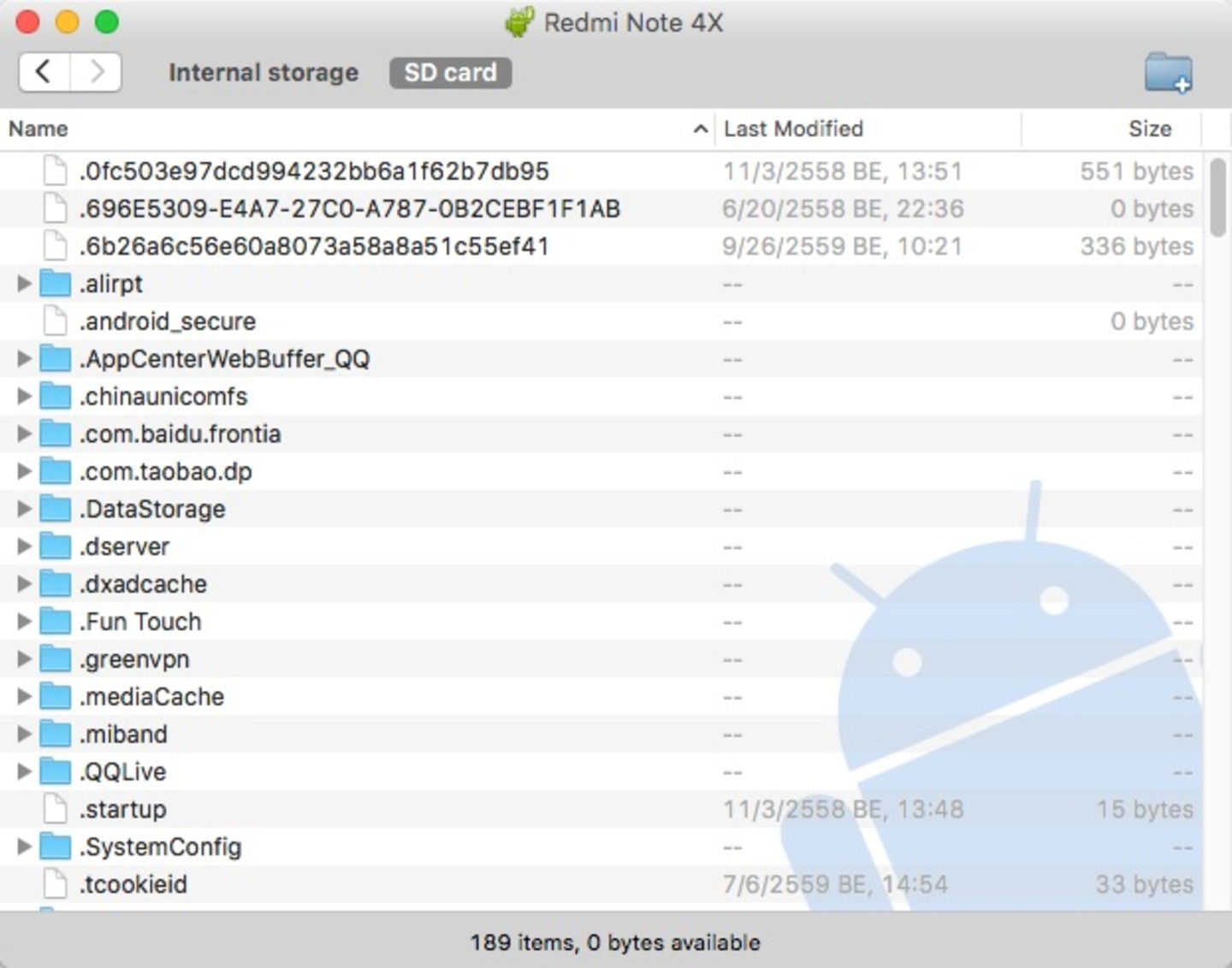Select the 11/3/2558 BE, 13:51 date cell

pyautogui.click(x=843, y=171)
